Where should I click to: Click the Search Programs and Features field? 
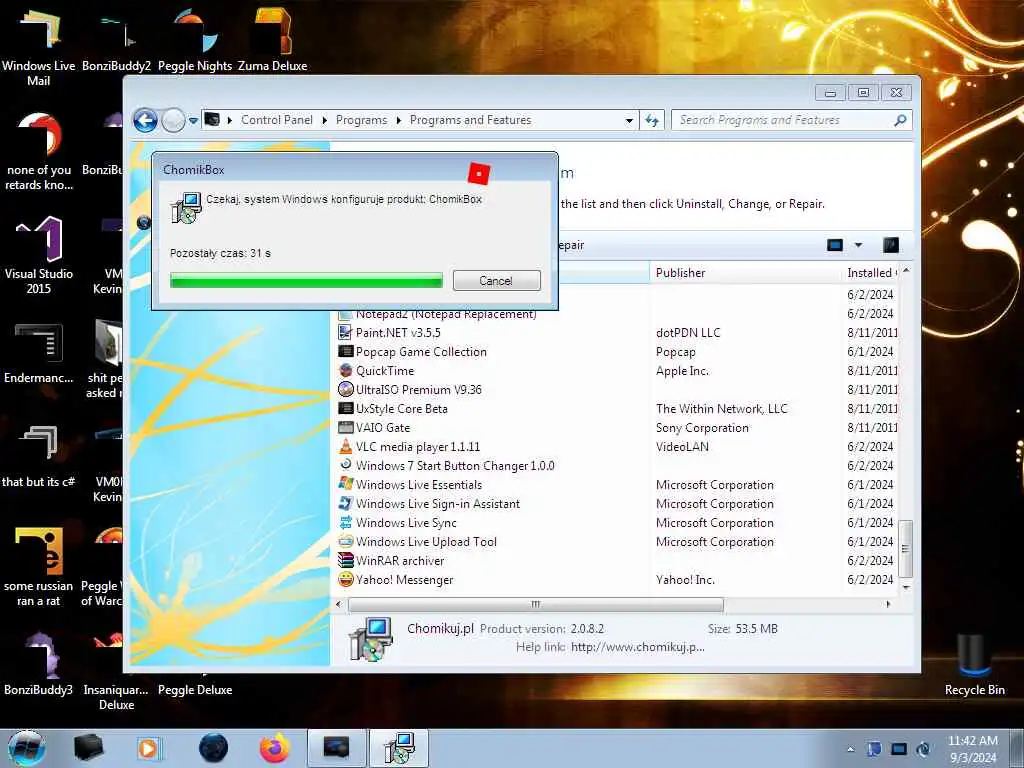[x=784, y=120]
